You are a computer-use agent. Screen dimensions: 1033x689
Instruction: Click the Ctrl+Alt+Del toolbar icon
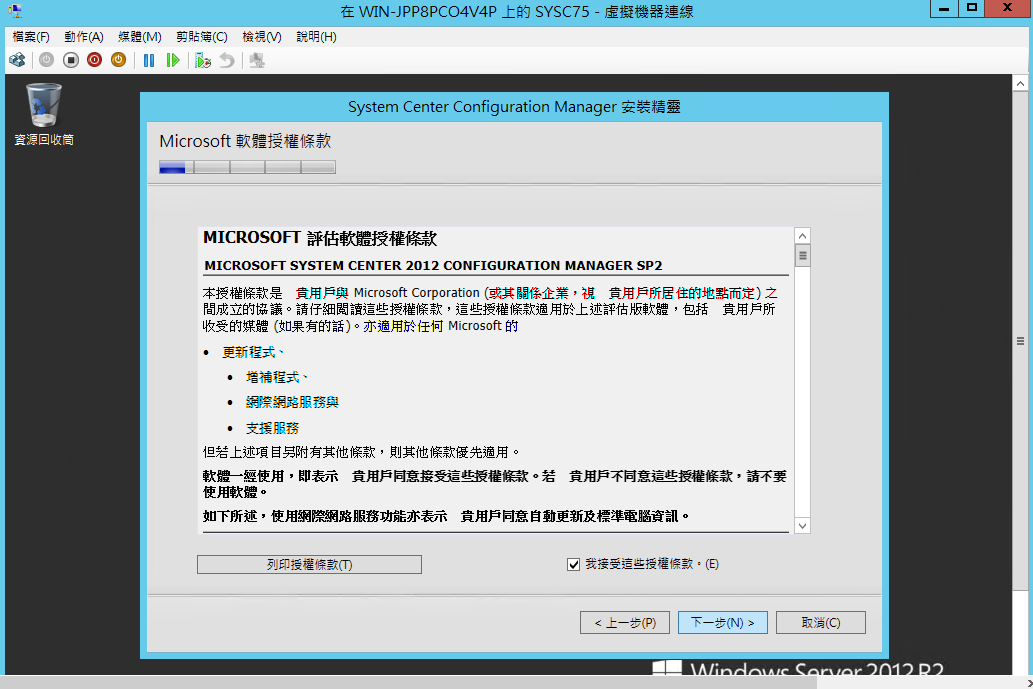point(17,61)
